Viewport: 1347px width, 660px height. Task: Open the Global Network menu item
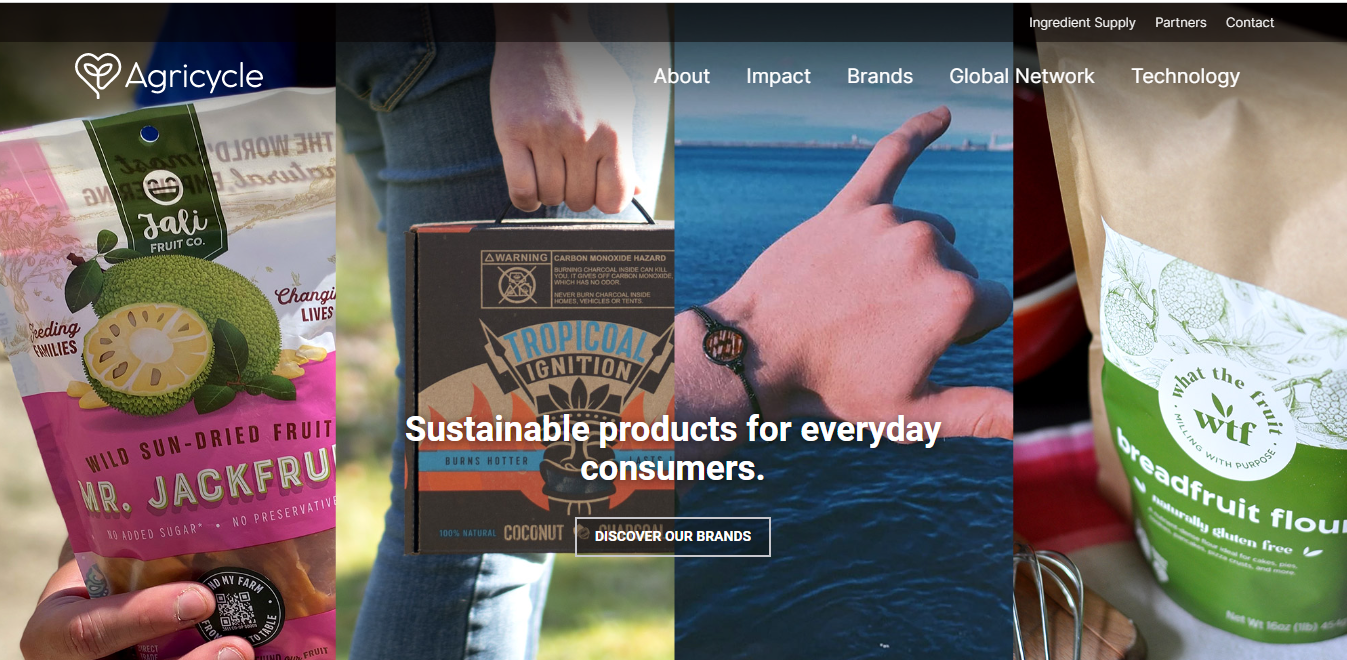(x=1022, y=76)
